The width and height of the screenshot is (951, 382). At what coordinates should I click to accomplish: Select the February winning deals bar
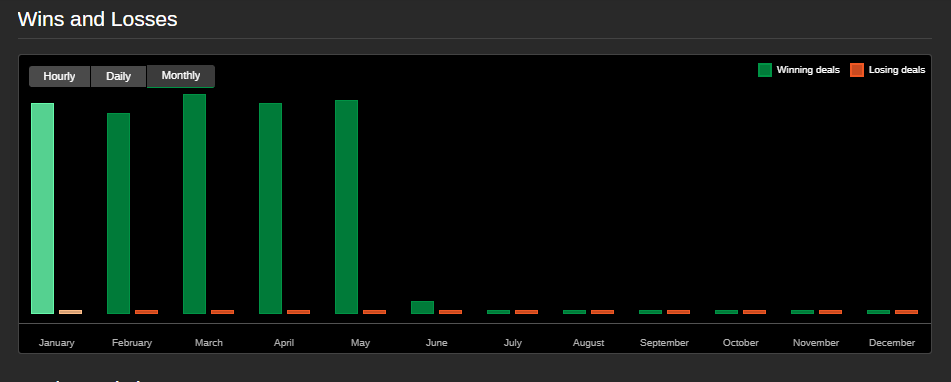118,213
